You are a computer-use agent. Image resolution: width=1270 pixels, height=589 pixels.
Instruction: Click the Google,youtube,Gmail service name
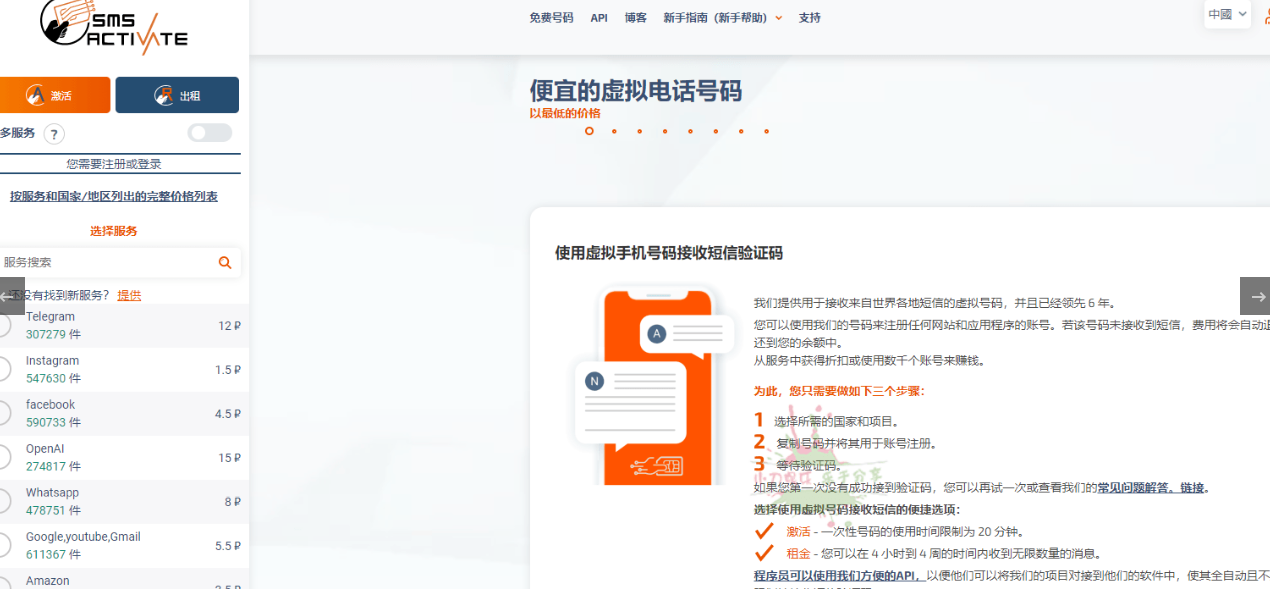click(x=83, y=537)
